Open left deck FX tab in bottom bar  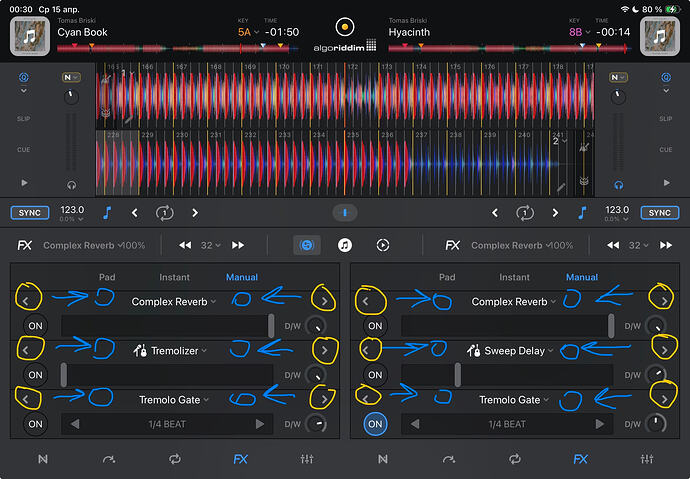(240, 459)
